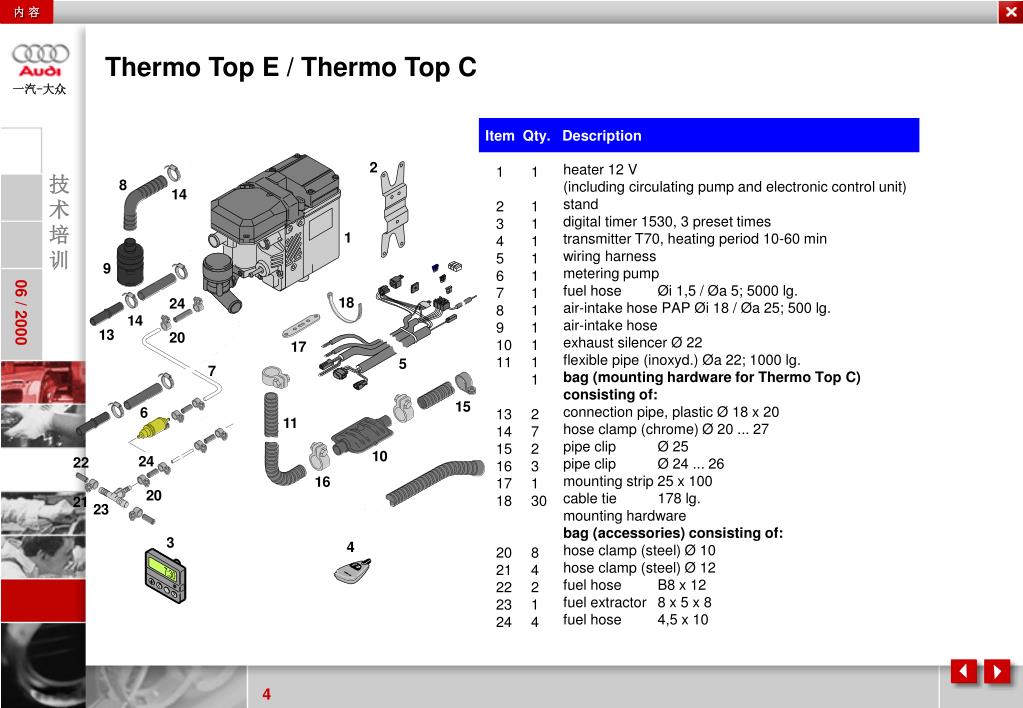This screenshot has width=1023, height=708.
Task: Click the digital timer illustration, item 3
Action: [166, 575]
